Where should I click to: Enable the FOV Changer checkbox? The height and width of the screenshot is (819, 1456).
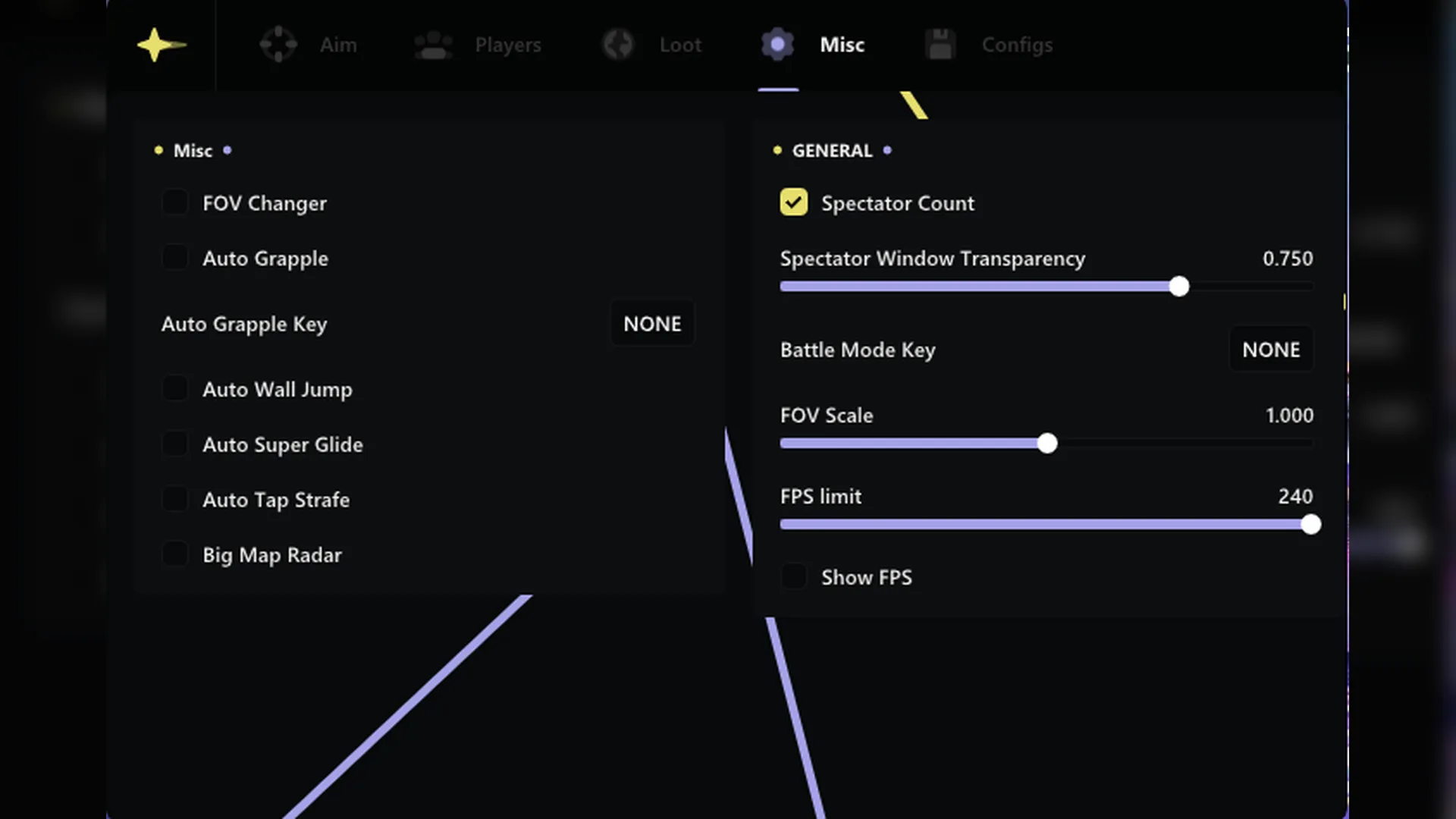(x=175, y=202)
